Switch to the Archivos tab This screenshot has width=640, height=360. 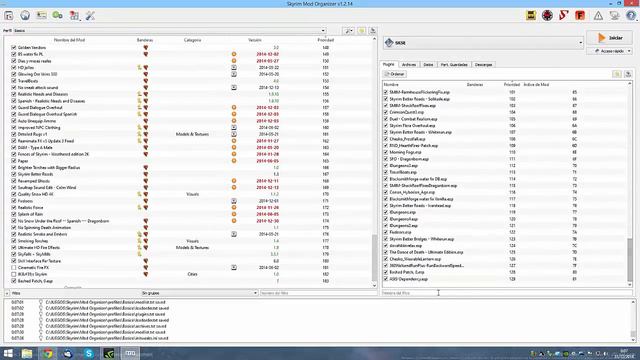409,64
